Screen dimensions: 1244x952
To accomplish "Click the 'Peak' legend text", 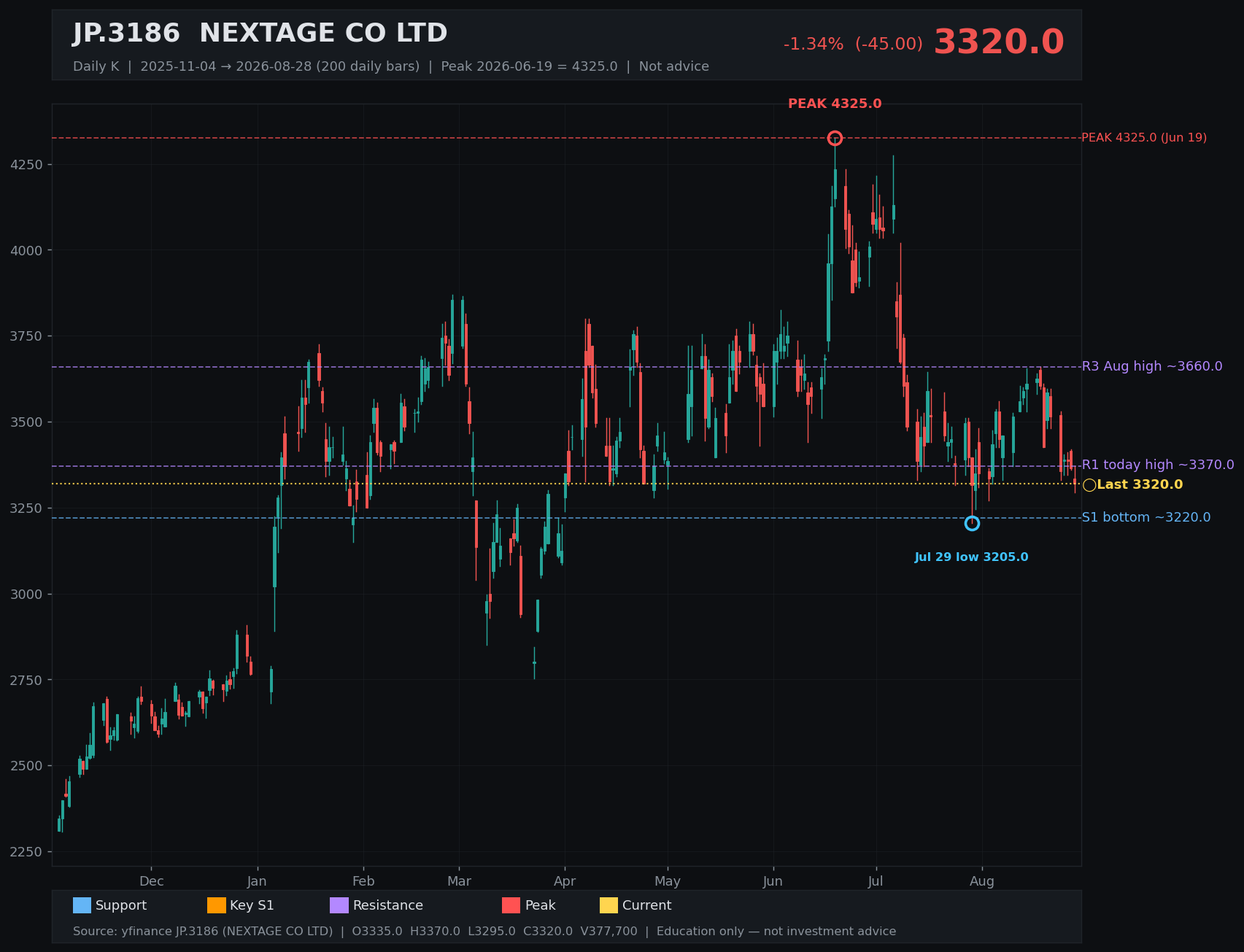I will (x=541, y=905).
